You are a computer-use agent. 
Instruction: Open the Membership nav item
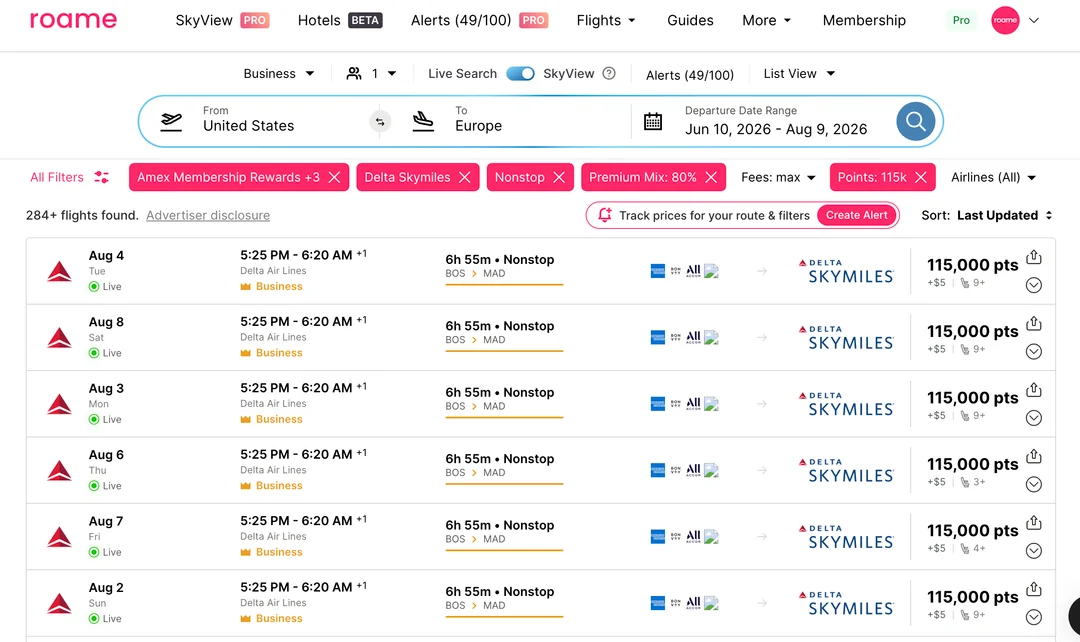pyautogui.click(x=864, y=20)
